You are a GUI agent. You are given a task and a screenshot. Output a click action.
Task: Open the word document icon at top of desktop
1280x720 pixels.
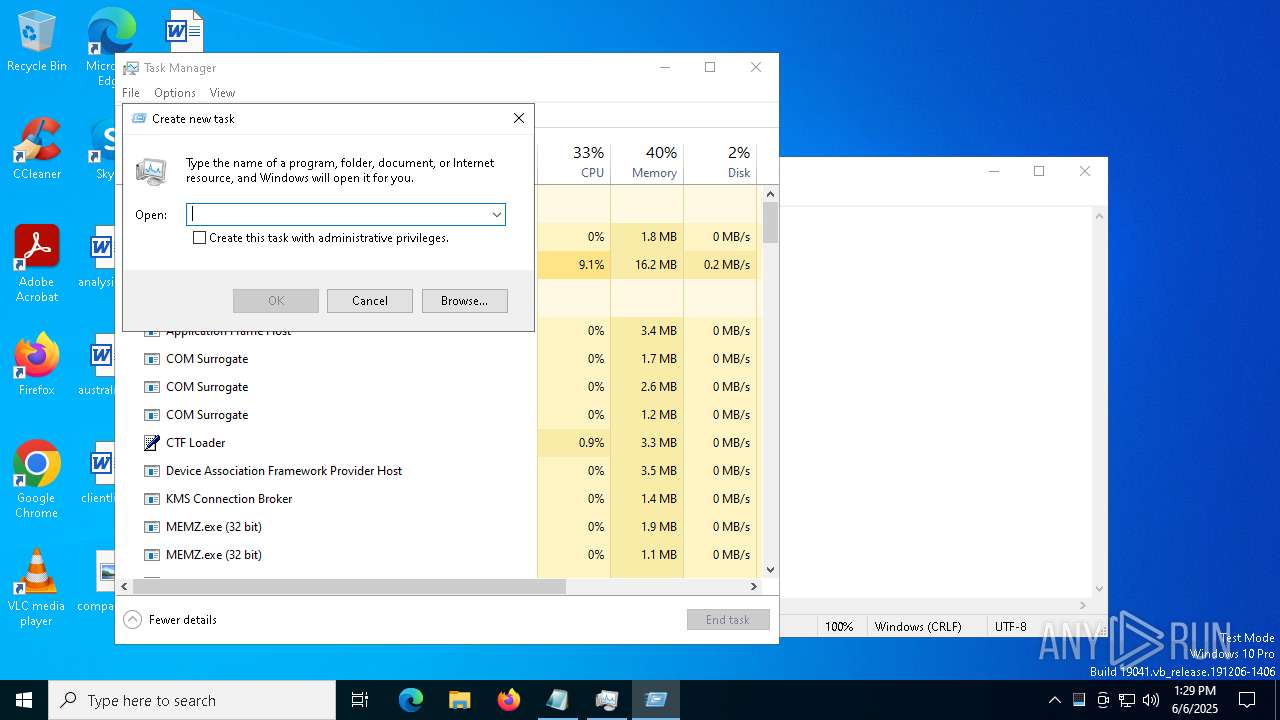point(184,30)
